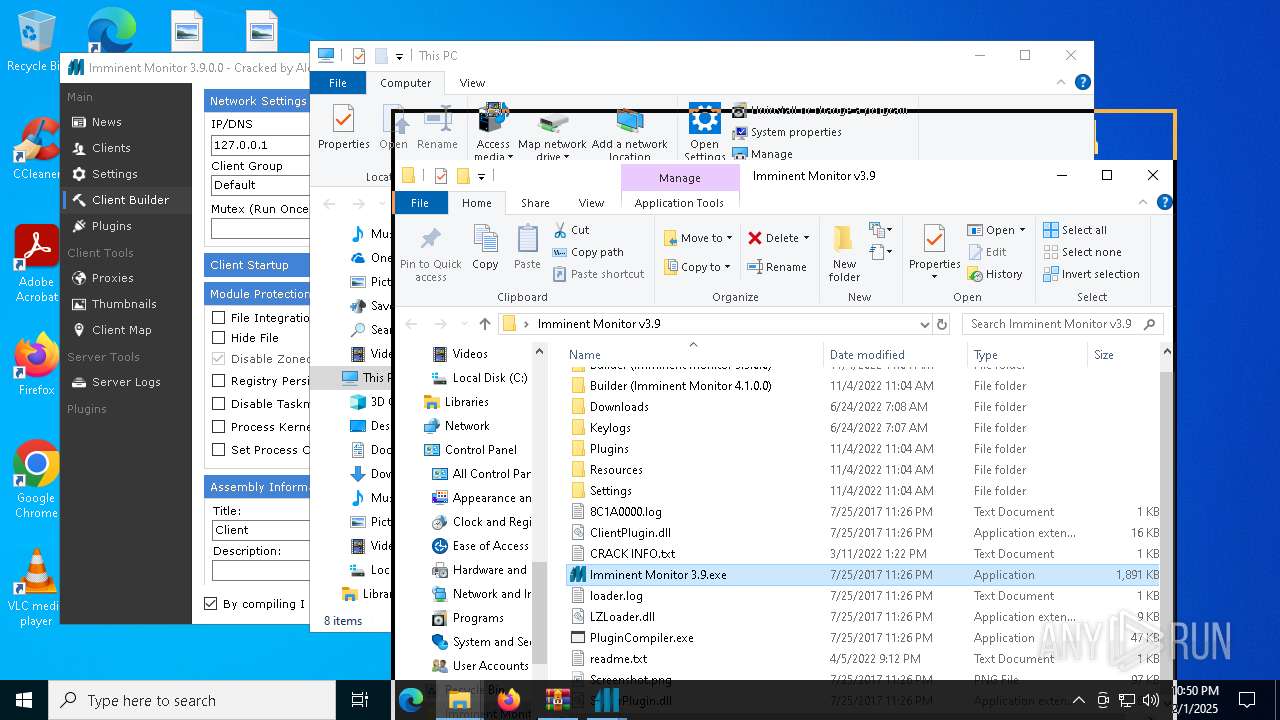
Task: Toggle File Integration checkbox
Action: 218,317
